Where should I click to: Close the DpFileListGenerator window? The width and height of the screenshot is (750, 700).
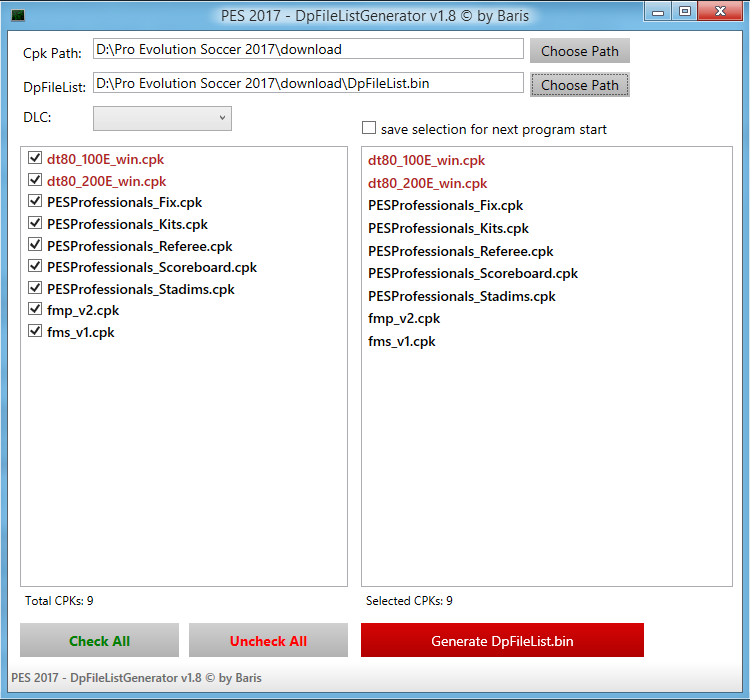click(720, 11)
